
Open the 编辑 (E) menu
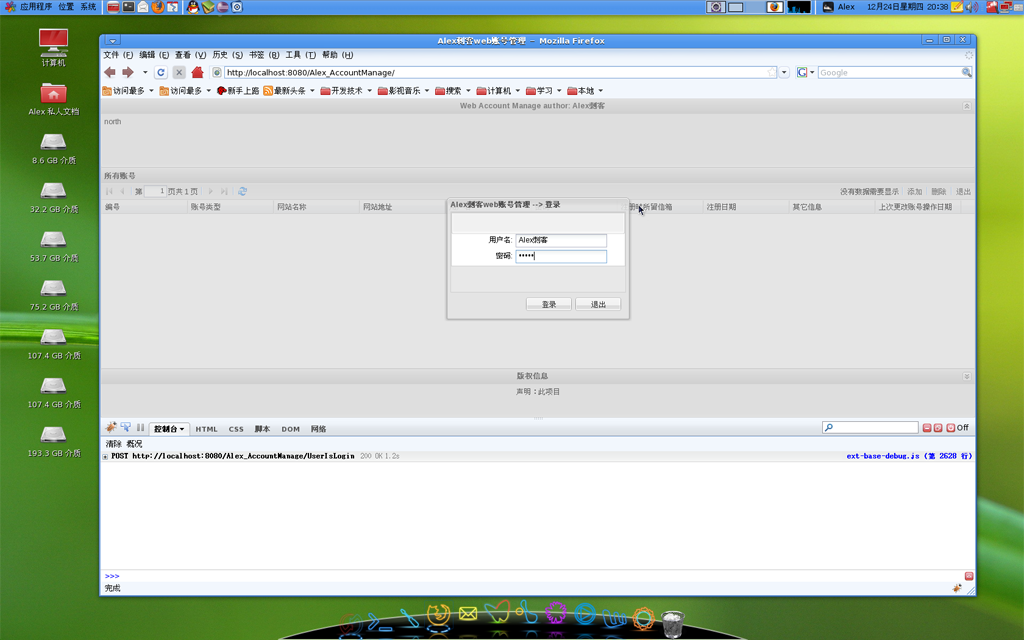pos(154,55)
